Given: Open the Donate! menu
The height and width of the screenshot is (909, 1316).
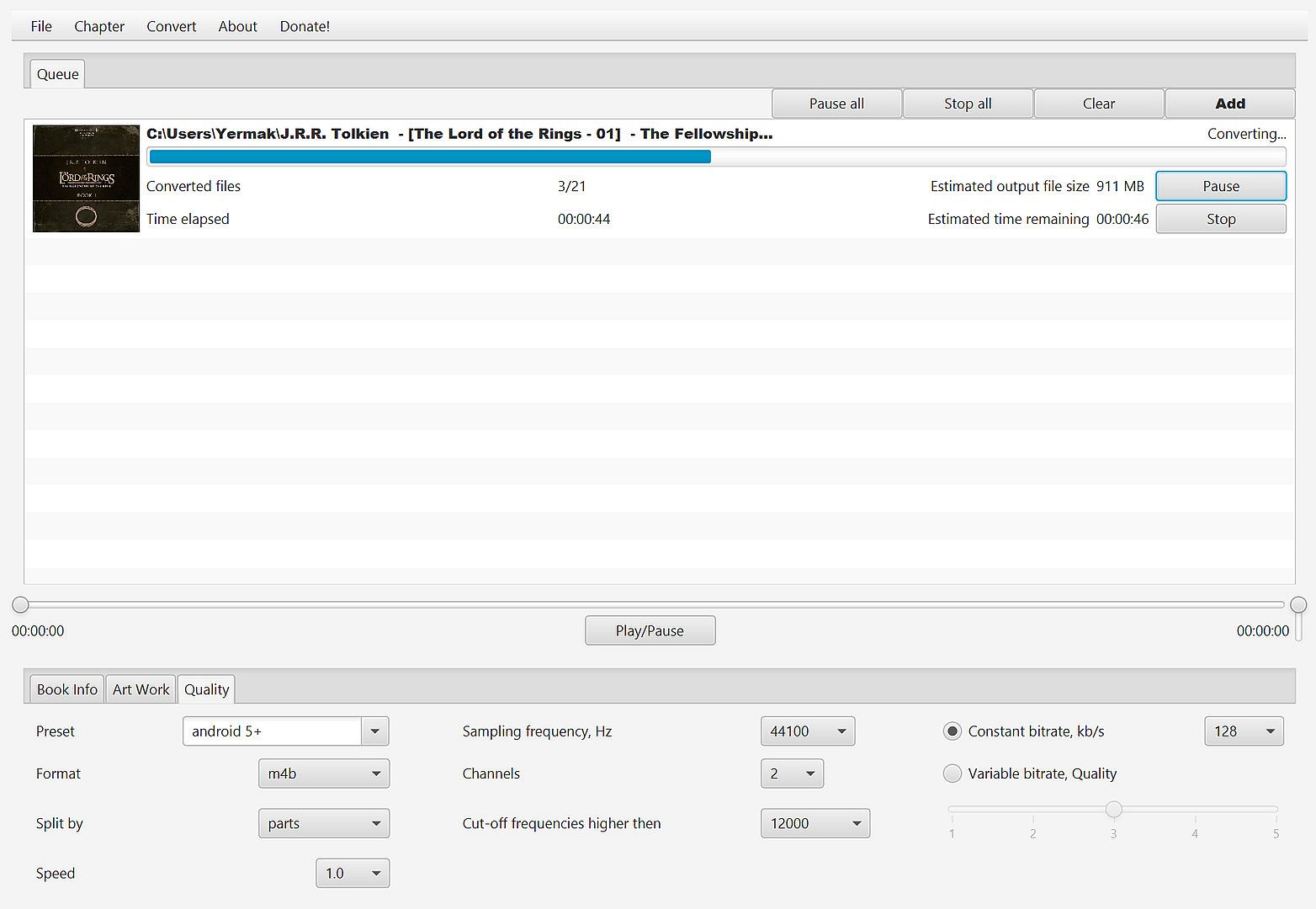Looking at the screenshot, I should click(305, 26).
